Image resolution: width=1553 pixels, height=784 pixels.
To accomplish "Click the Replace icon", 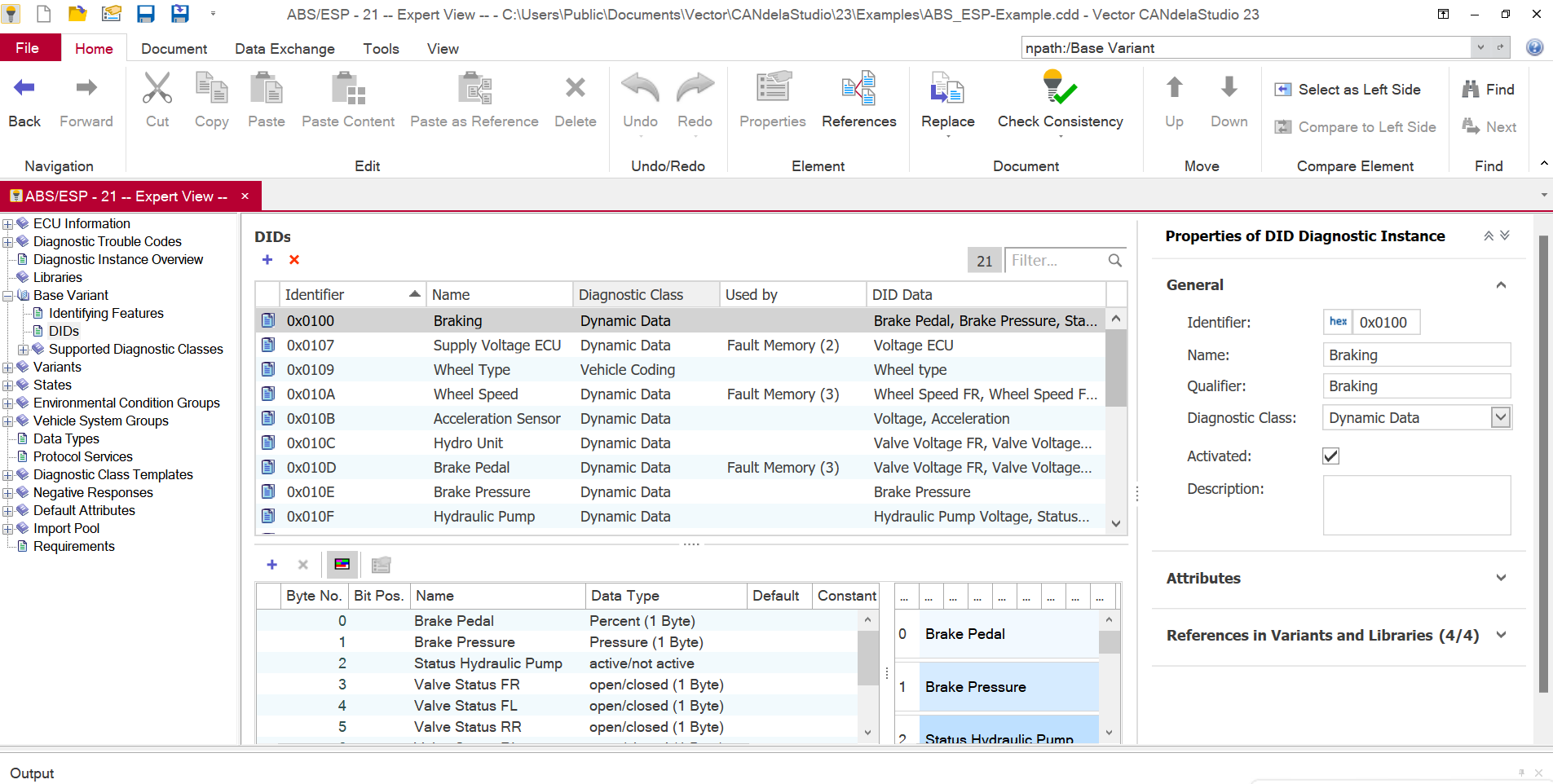I will coord(947,87).
